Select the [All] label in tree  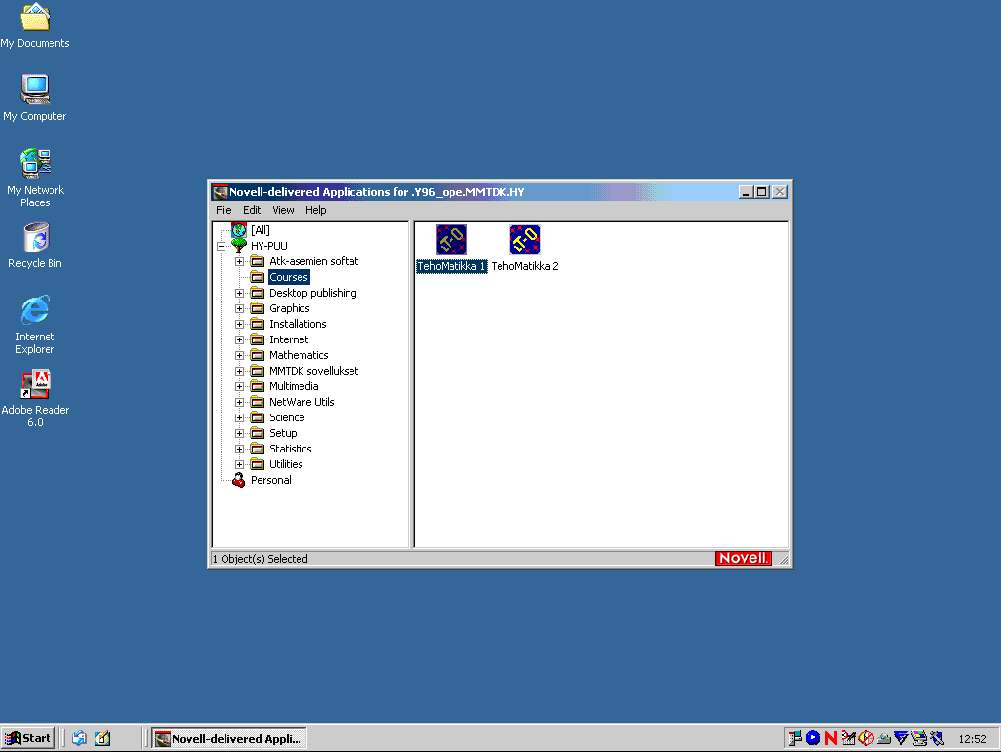(x=260, y=230)
